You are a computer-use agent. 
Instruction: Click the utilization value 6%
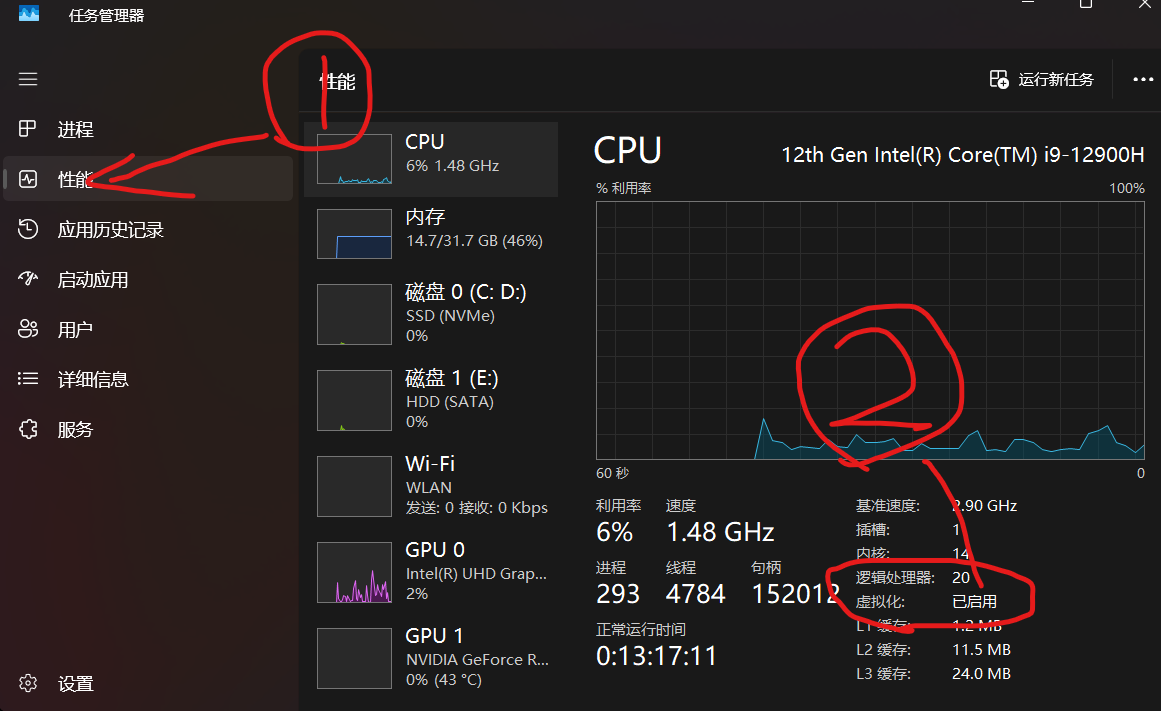tap(615, 532)
